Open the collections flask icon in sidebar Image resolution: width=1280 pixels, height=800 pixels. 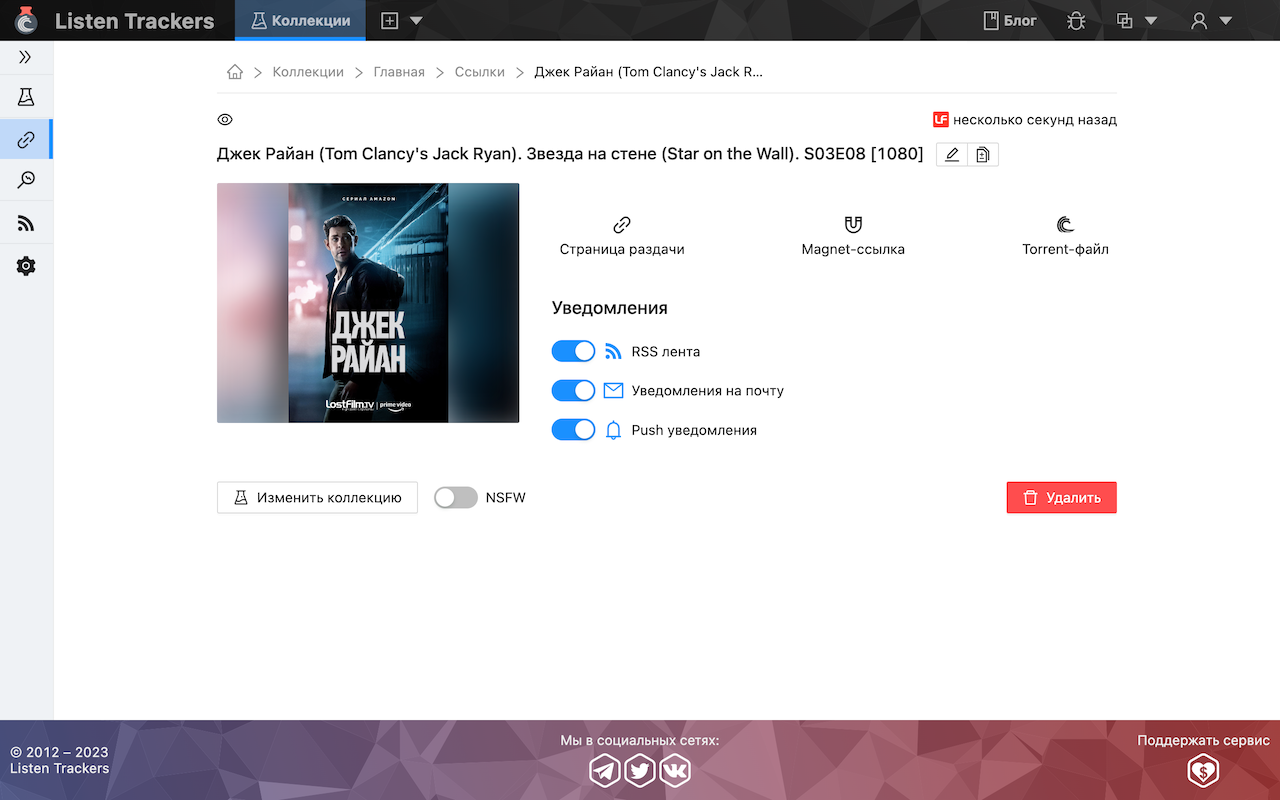click(x=26, y=96)
